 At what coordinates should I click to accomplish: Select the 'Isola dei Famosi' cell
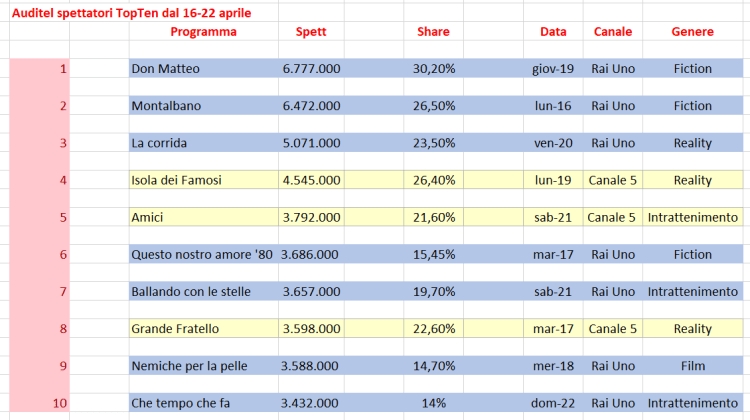pyautogui.click(x=176, y=180)
